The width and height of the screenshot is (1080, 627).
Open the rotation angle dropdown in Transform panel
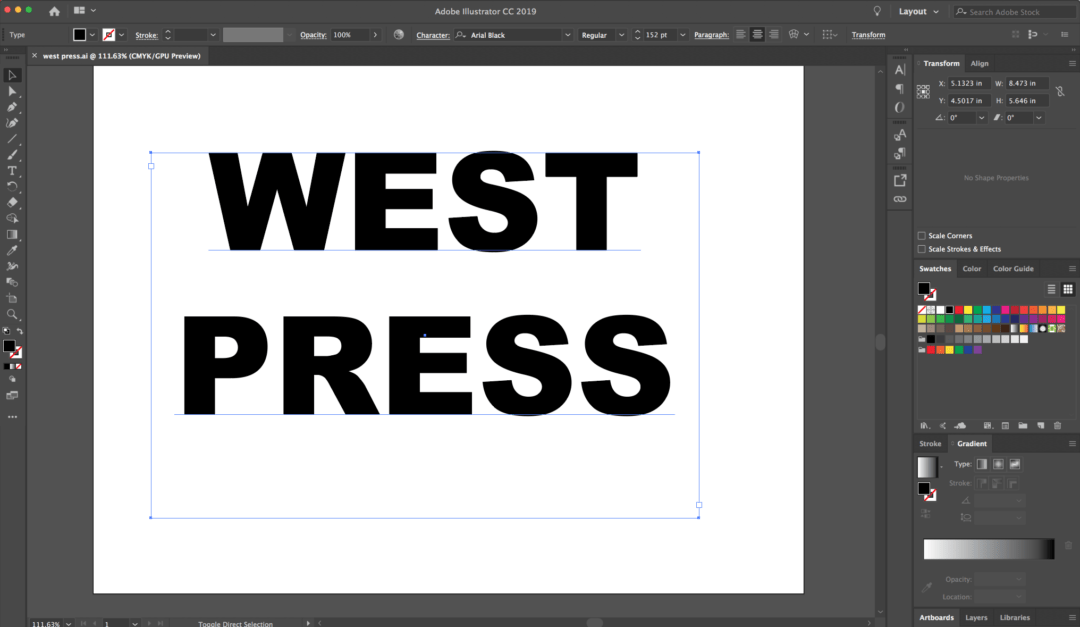[x=982, y=117]
